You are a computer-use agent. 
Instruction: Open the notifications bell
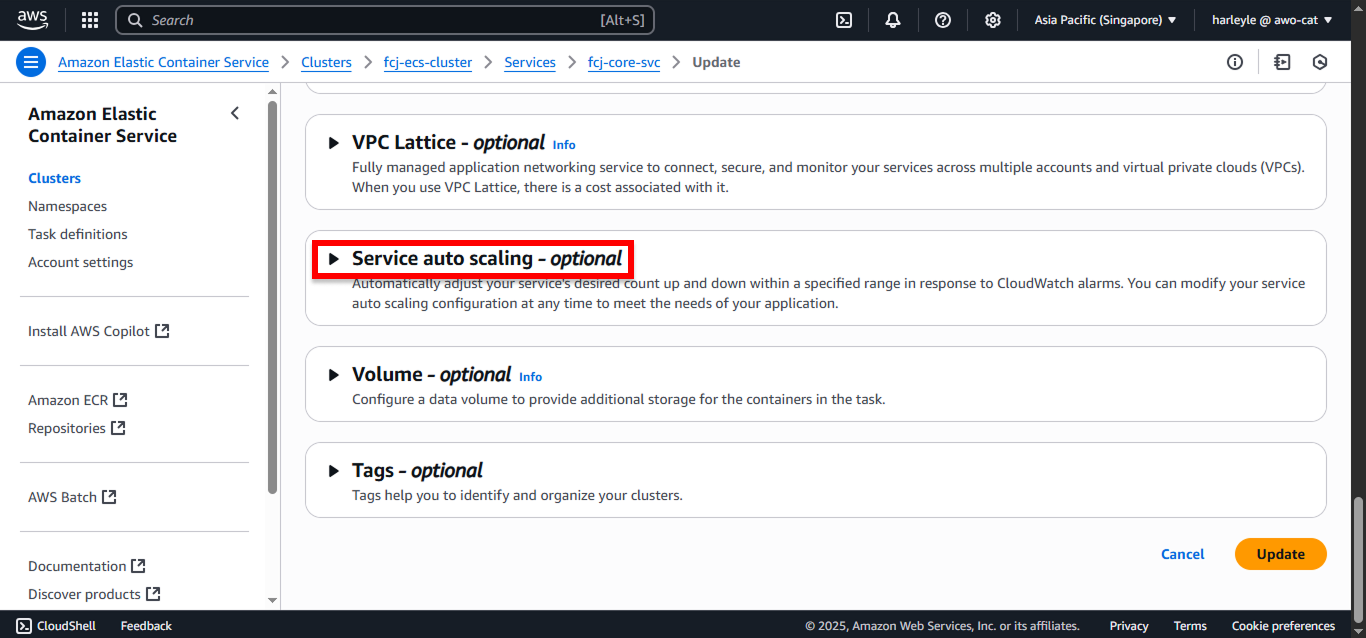893,20
